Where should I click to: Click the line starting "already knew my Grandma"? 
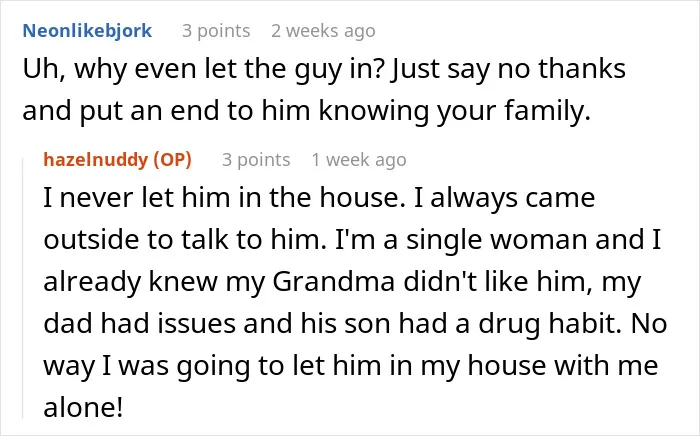pos(342,282)
